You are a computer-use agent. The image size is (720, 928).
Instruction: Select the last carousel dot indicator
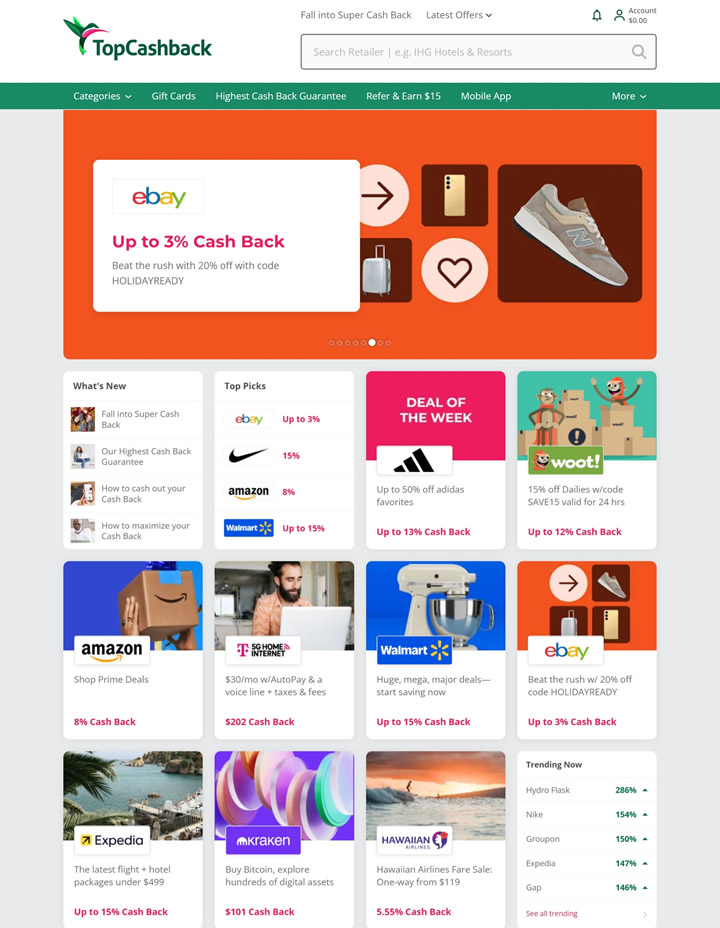point(389,343)
